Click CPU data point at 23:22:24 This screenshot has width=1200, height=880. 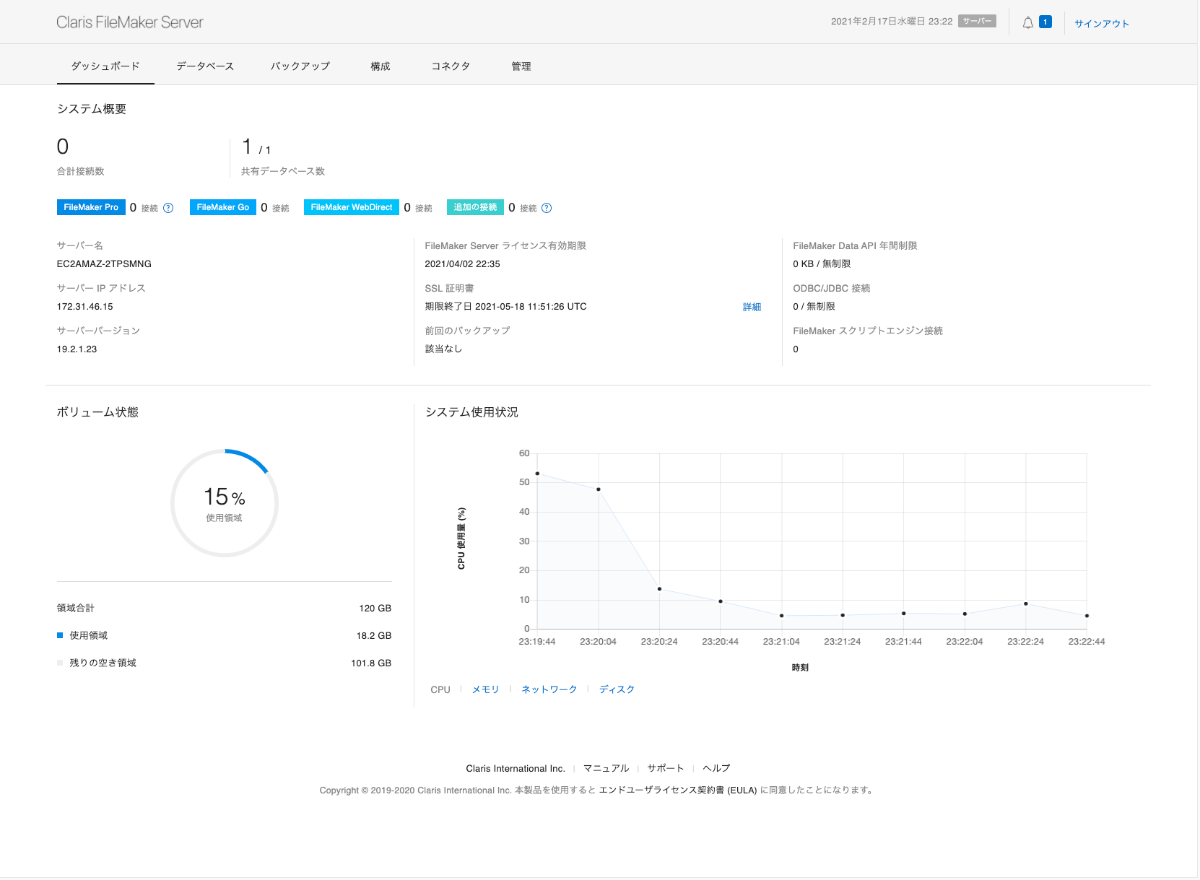pos(1026,604)
